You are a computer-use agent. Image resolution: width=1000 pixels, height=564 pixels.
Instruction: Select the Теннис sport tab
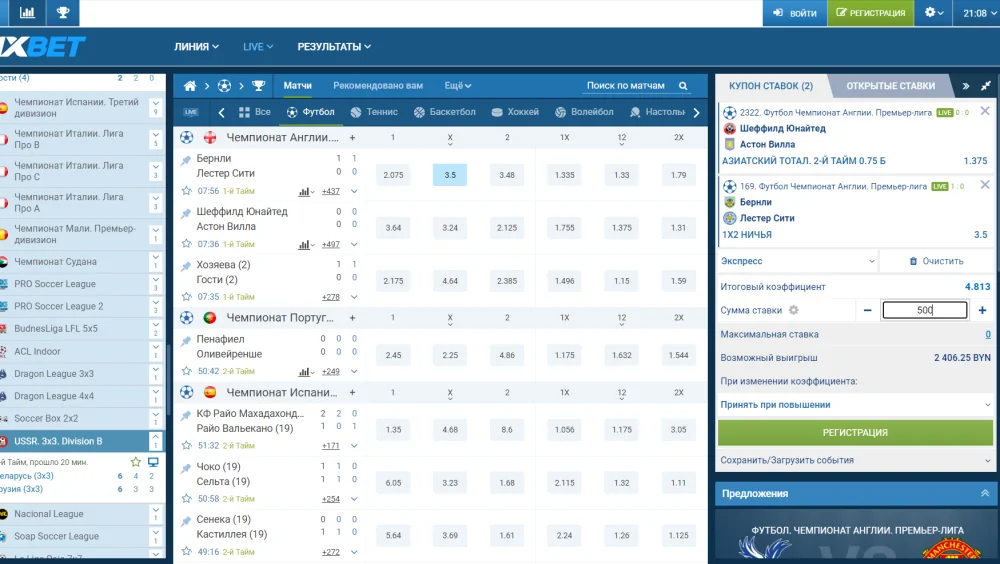pyautogui.click(x=373, y=112)
